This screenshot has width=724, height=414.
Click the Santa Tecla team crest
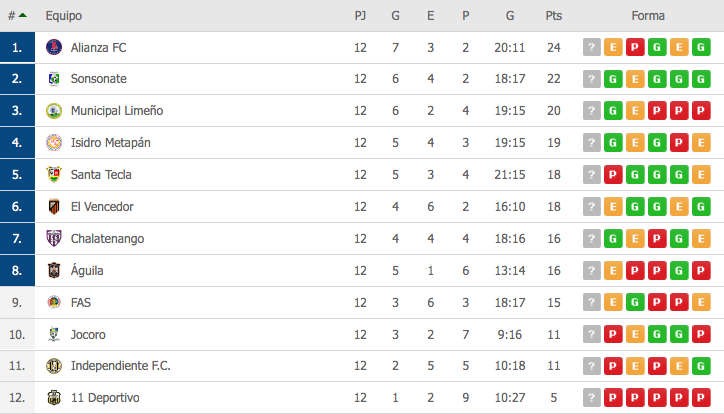pyautogui.click(x=54, y=174)
